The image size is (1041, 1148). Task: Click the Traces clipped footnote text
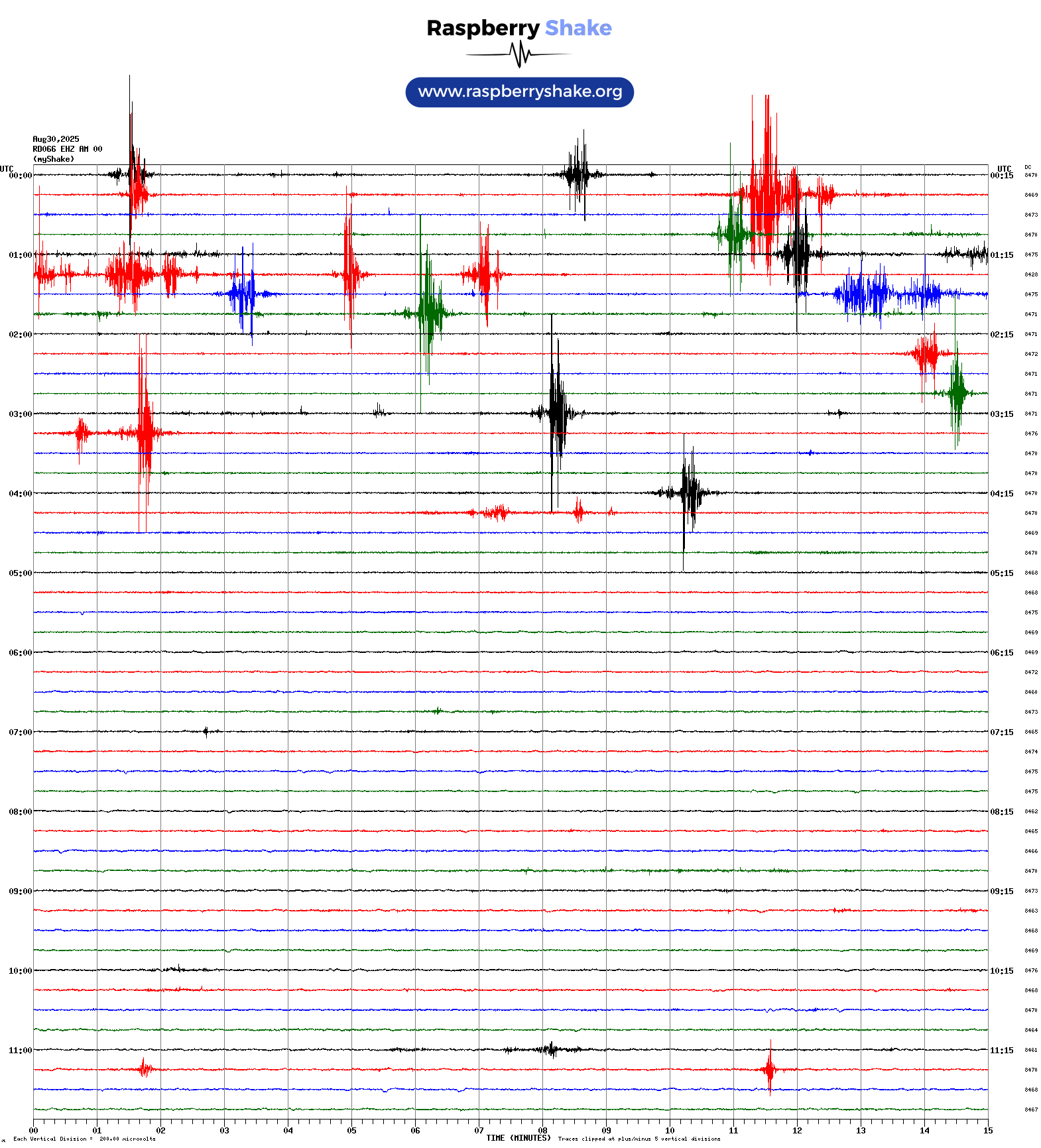point(639,1139)
